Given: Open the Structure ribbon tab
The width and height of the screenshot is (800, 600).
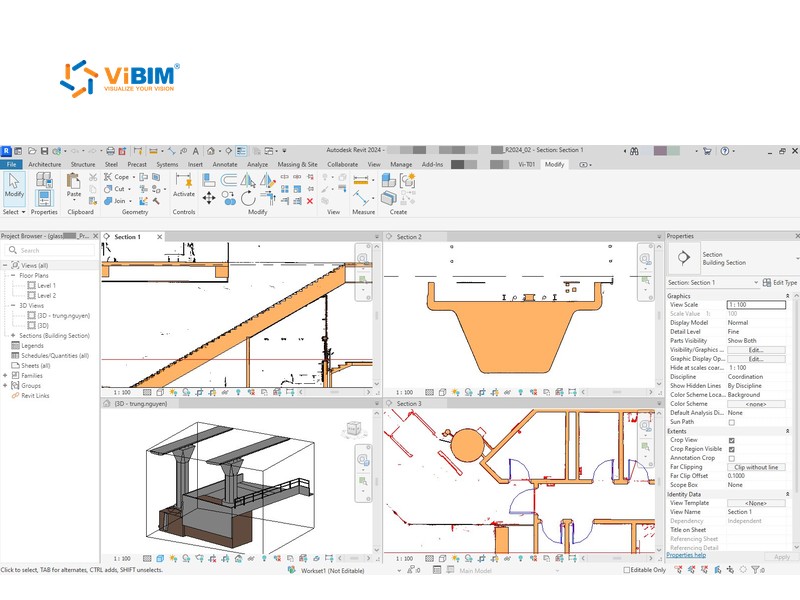Looking at the screenshot, I should 83,165.
